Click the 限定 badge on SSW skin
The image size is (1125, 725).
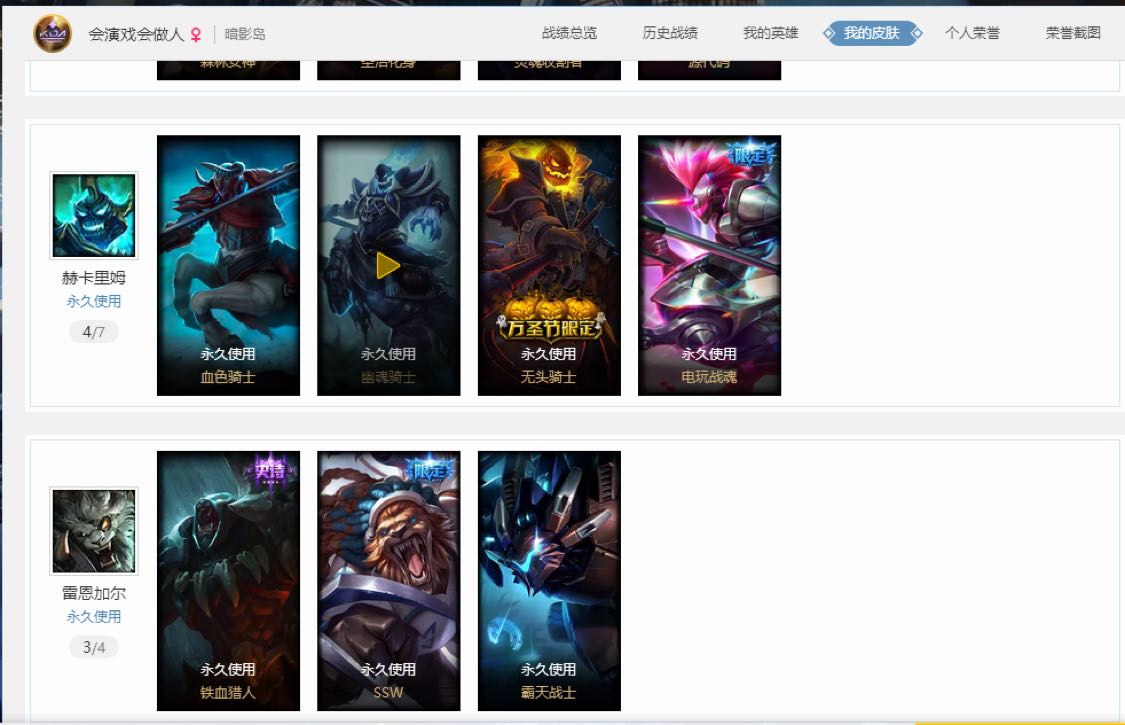coord(430,470)
